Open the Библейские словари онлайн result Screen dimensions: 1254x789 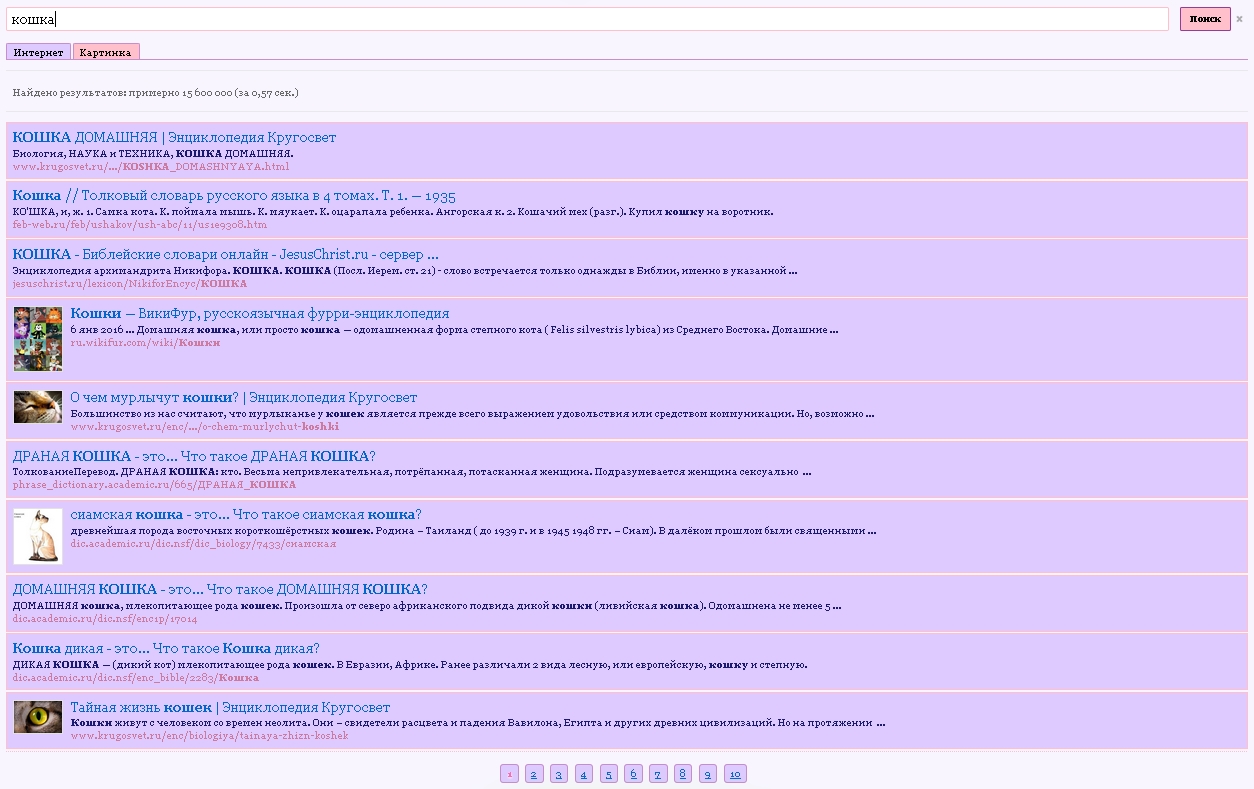(x=225, y=254)
